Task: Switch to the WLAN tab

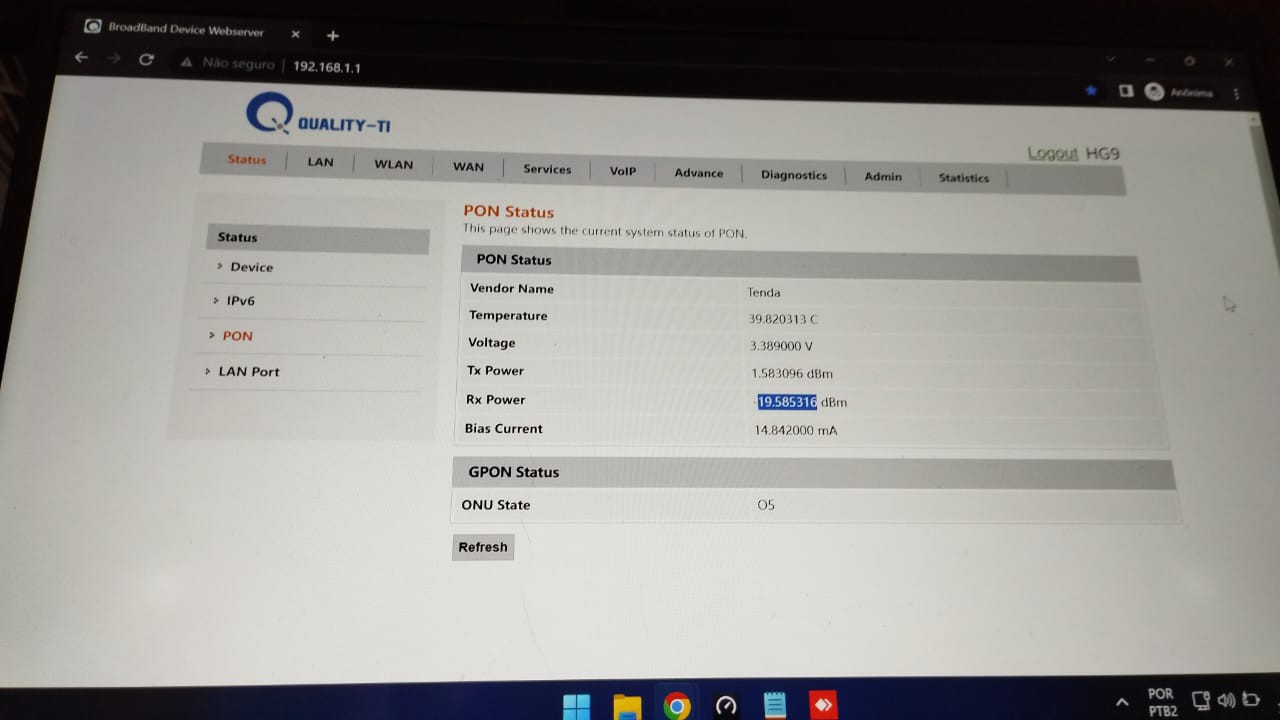Action: coord(393,165)
